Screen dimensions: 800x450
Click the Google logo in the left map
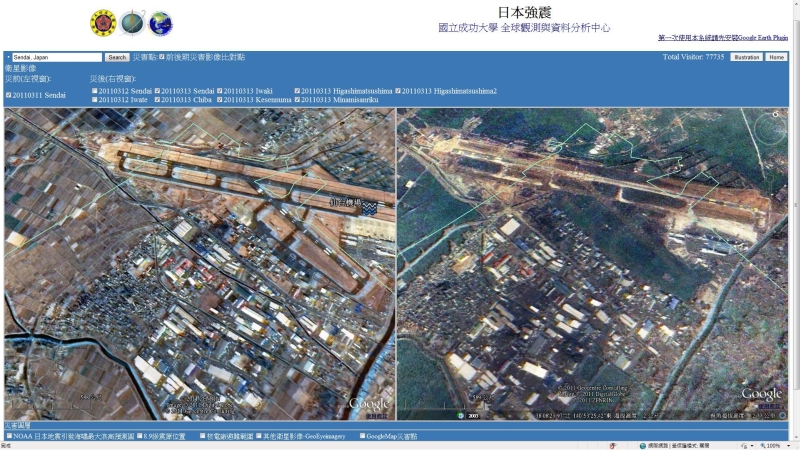pyautogui.click(x=369, y=404)
